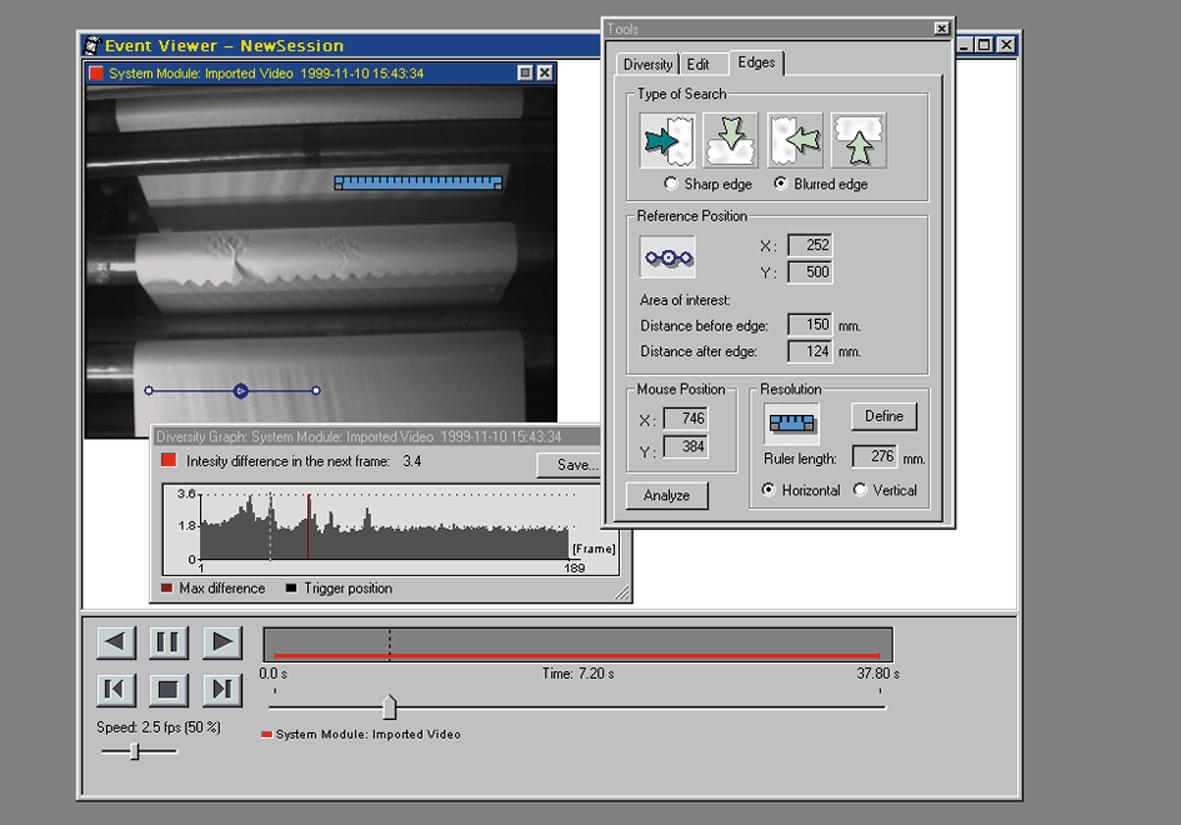The width and height of the screenshot is (1181, 825).
Task: Select the rightward edge search type icon
Action: pos(666,139)
